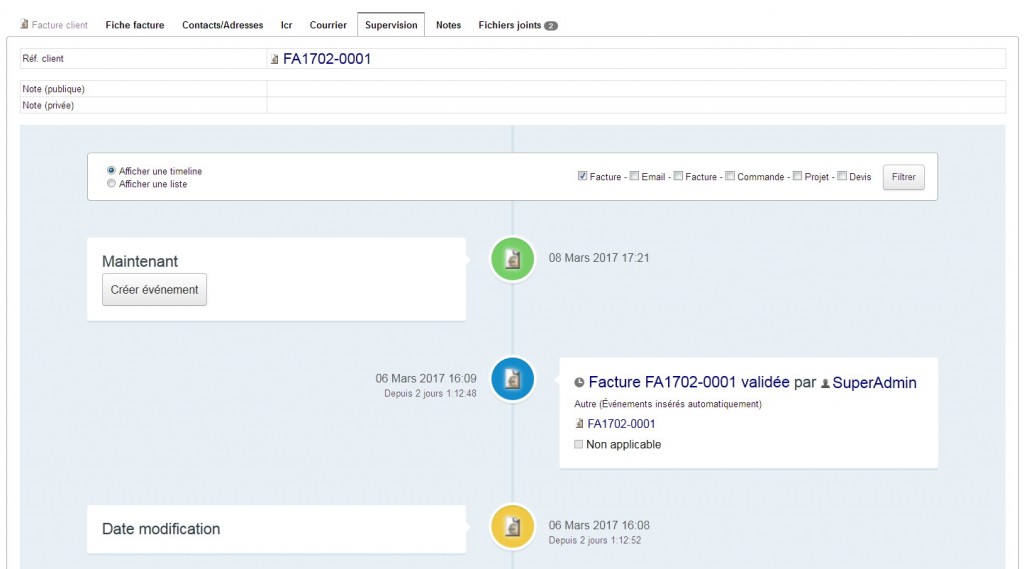Check the Devis filter checkbox

(x=842, y=176)
